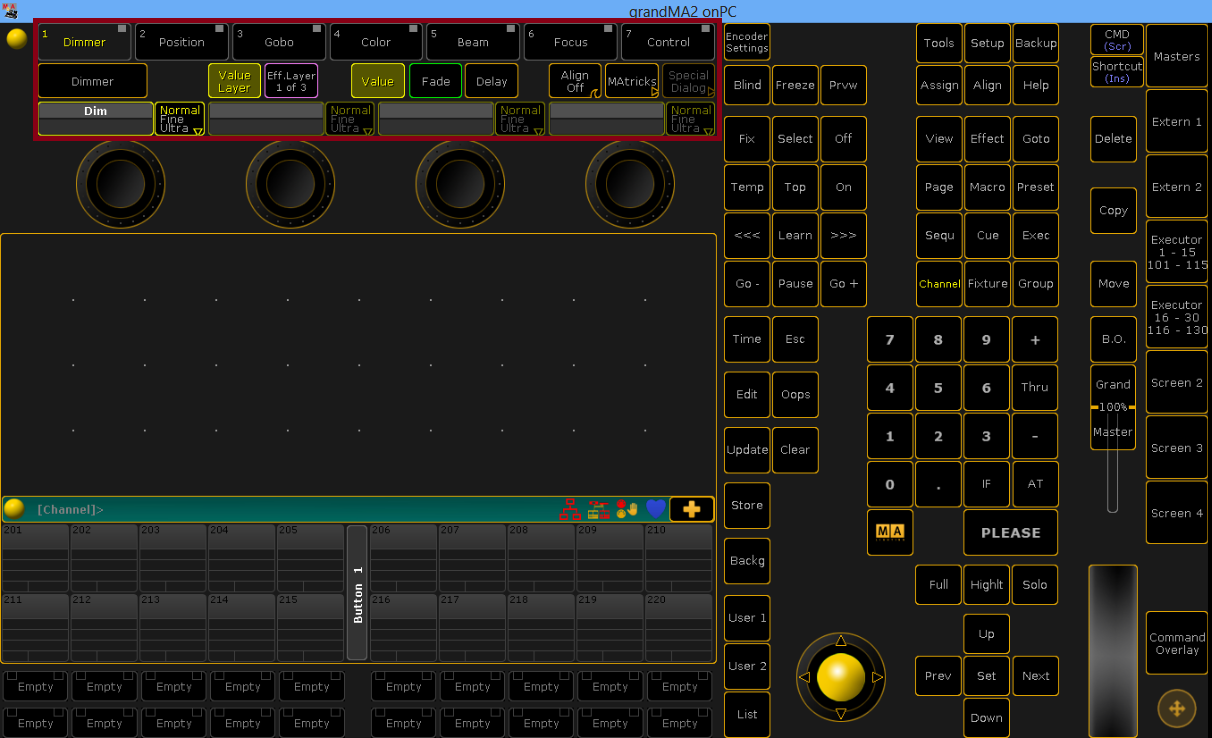Viewport: 1212px width, 738px height.
Task: Toggle the Value Layer button
Action: pos(234,81)
